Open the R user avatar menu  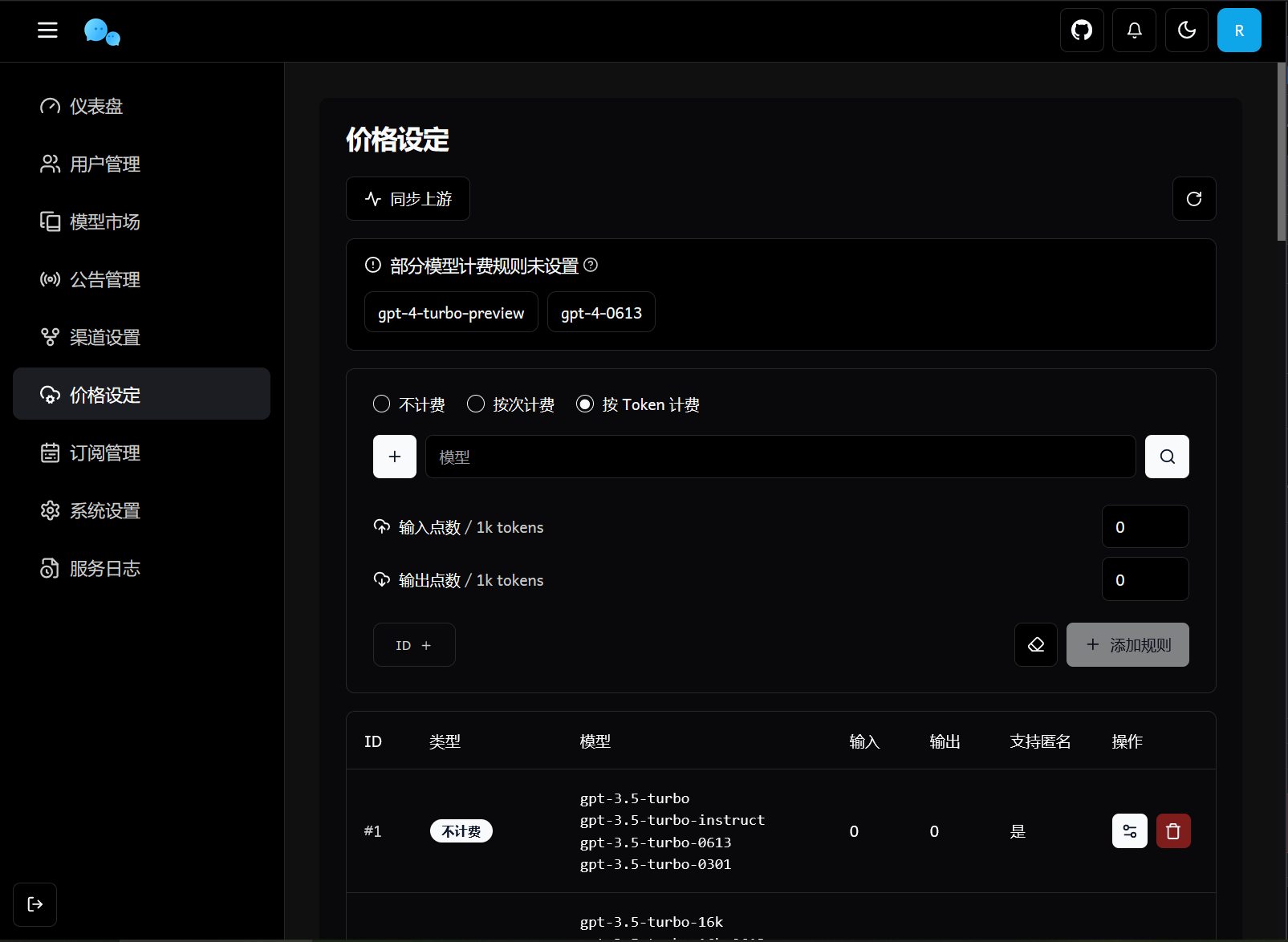(x=1239, y=30)
